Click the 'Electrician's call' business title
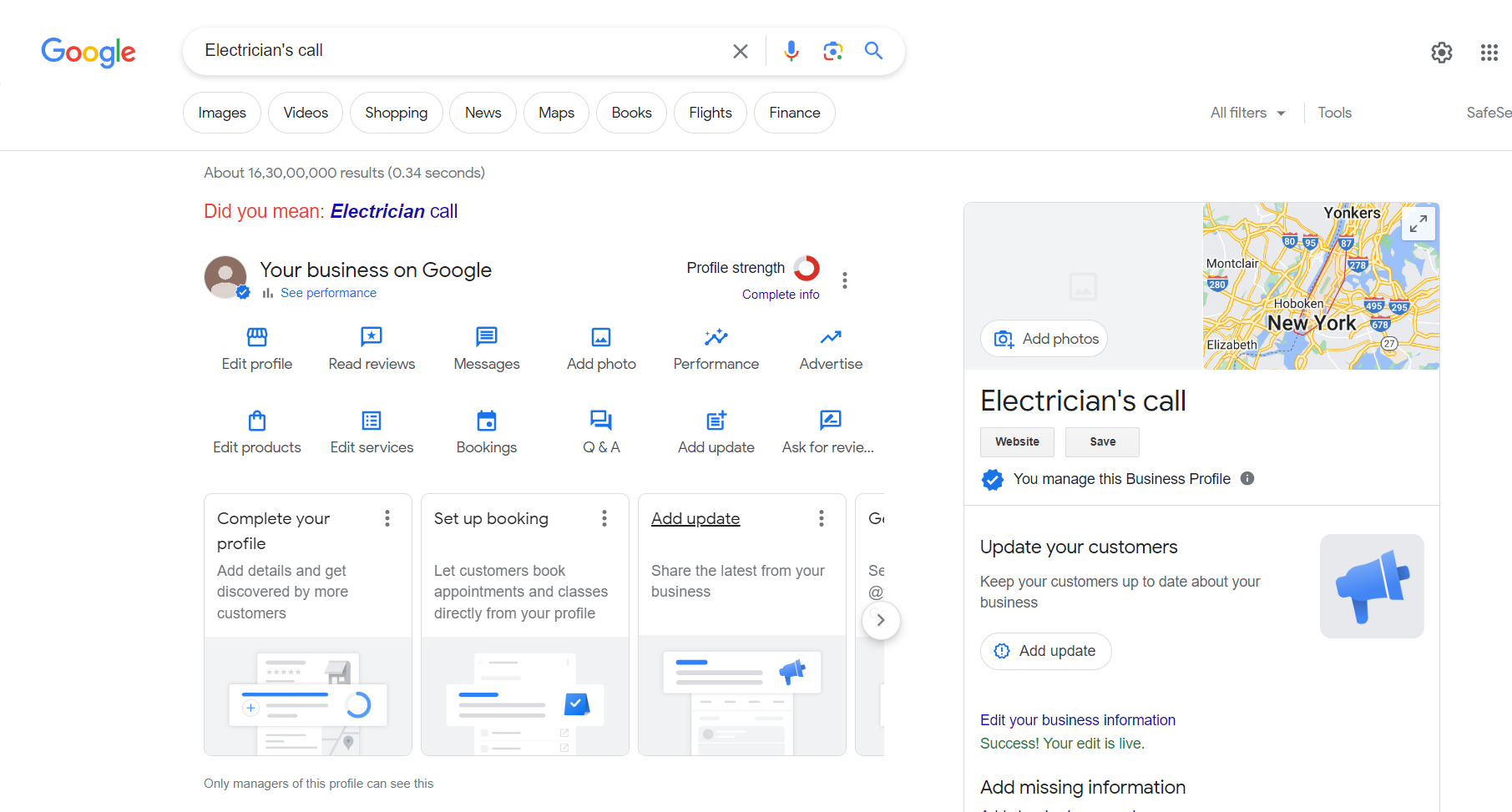Viewport: 1512px width, 812px height. [x=1083, y=401]
